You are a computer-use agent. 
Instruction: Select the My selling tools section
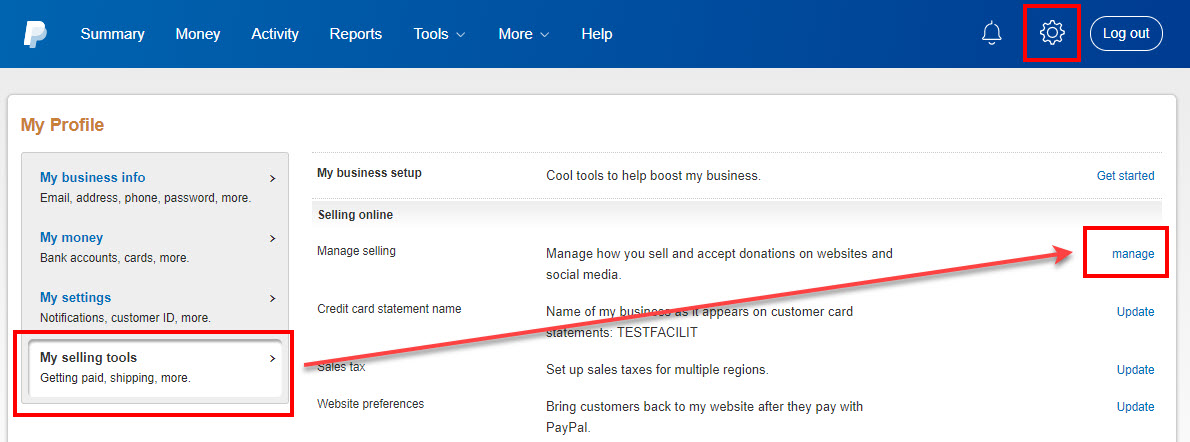click(88, 358)
